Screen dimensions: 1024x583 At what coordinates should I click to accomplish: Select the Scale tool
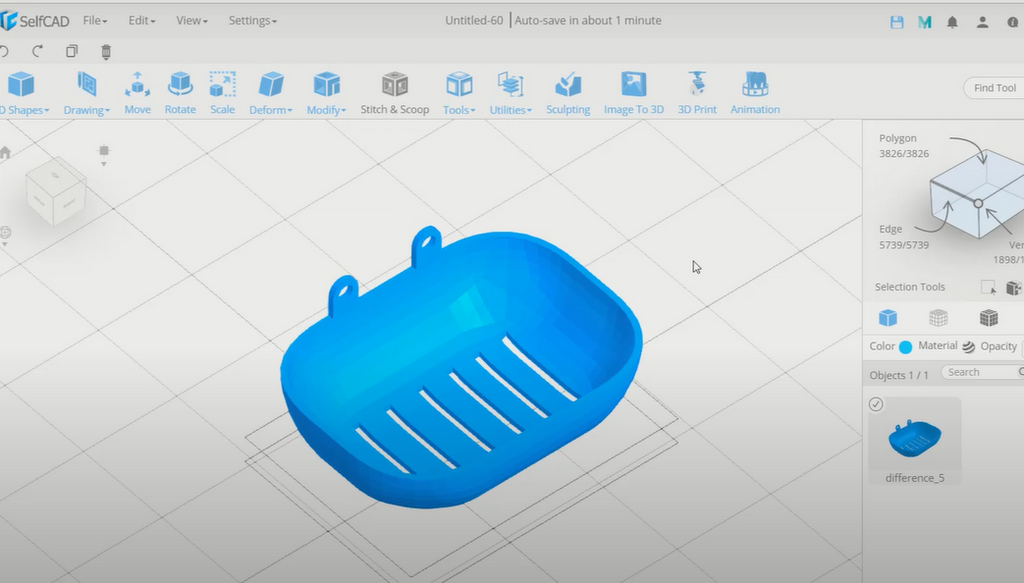[222, 95]
